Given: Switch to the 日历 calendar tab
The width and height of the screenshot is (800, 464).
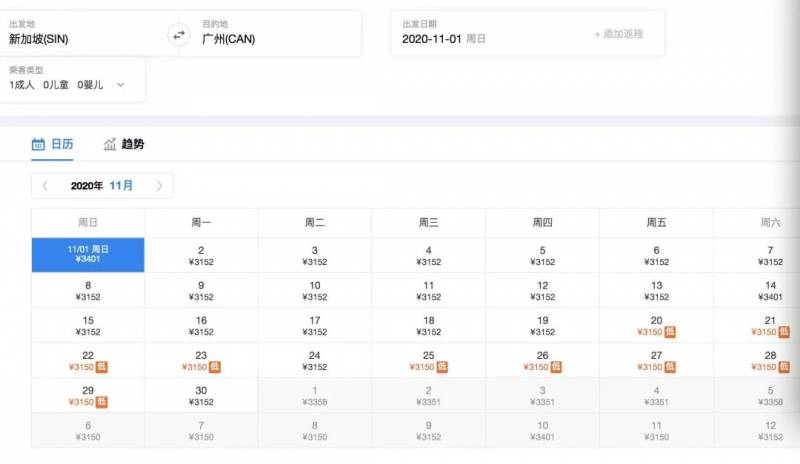Looking at the screenshot, I should click(52, 144).
